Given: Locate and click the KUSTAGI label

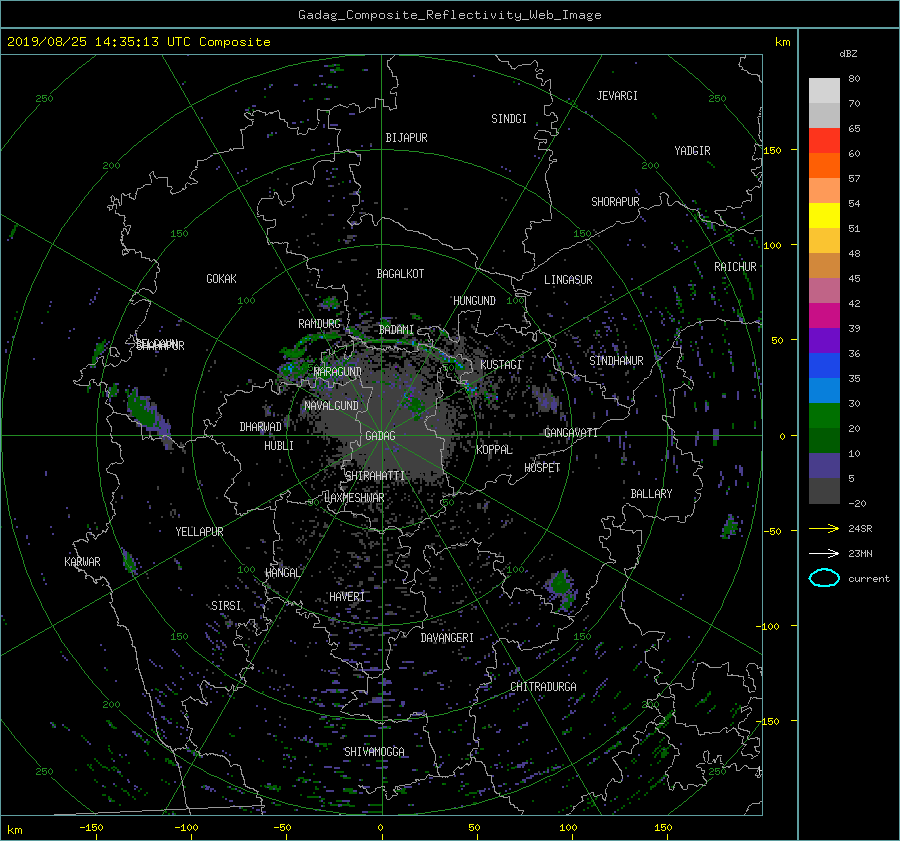Looking at the screenshot, I should point(501,365).
